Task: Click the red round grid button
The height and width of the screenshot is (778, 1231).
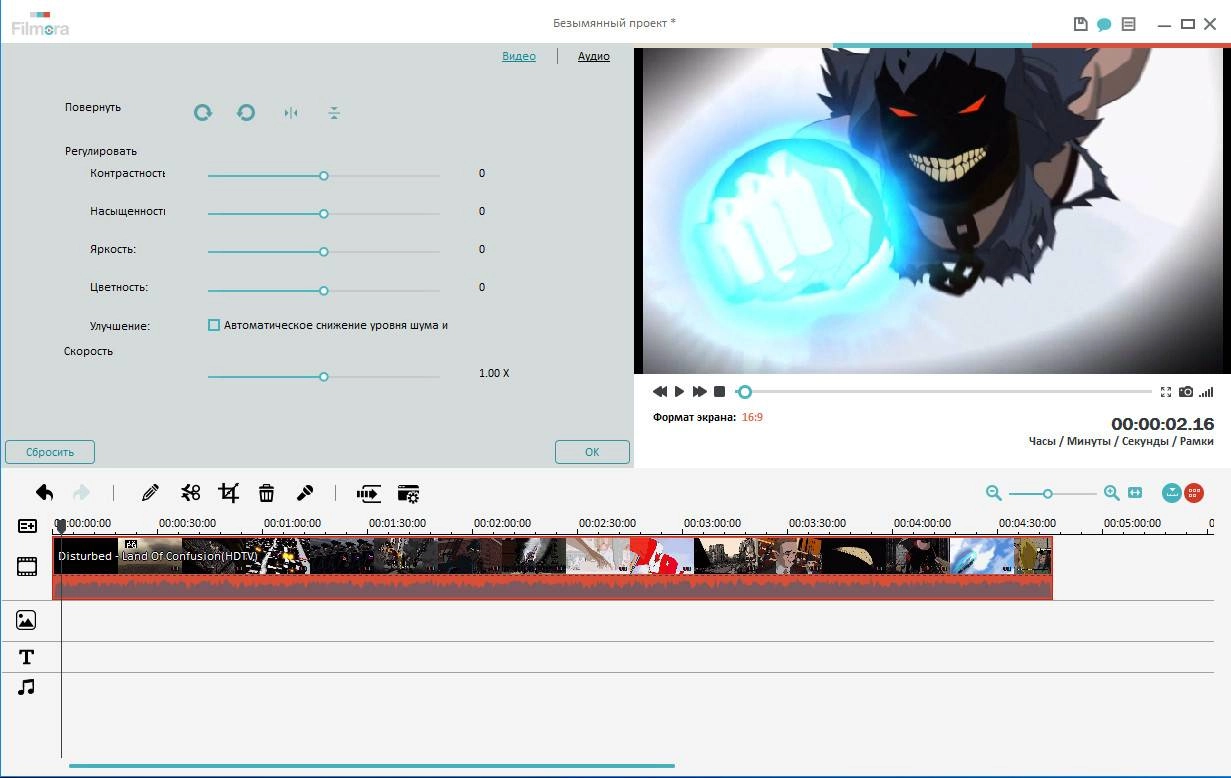Action: (x=1194, y=493)
